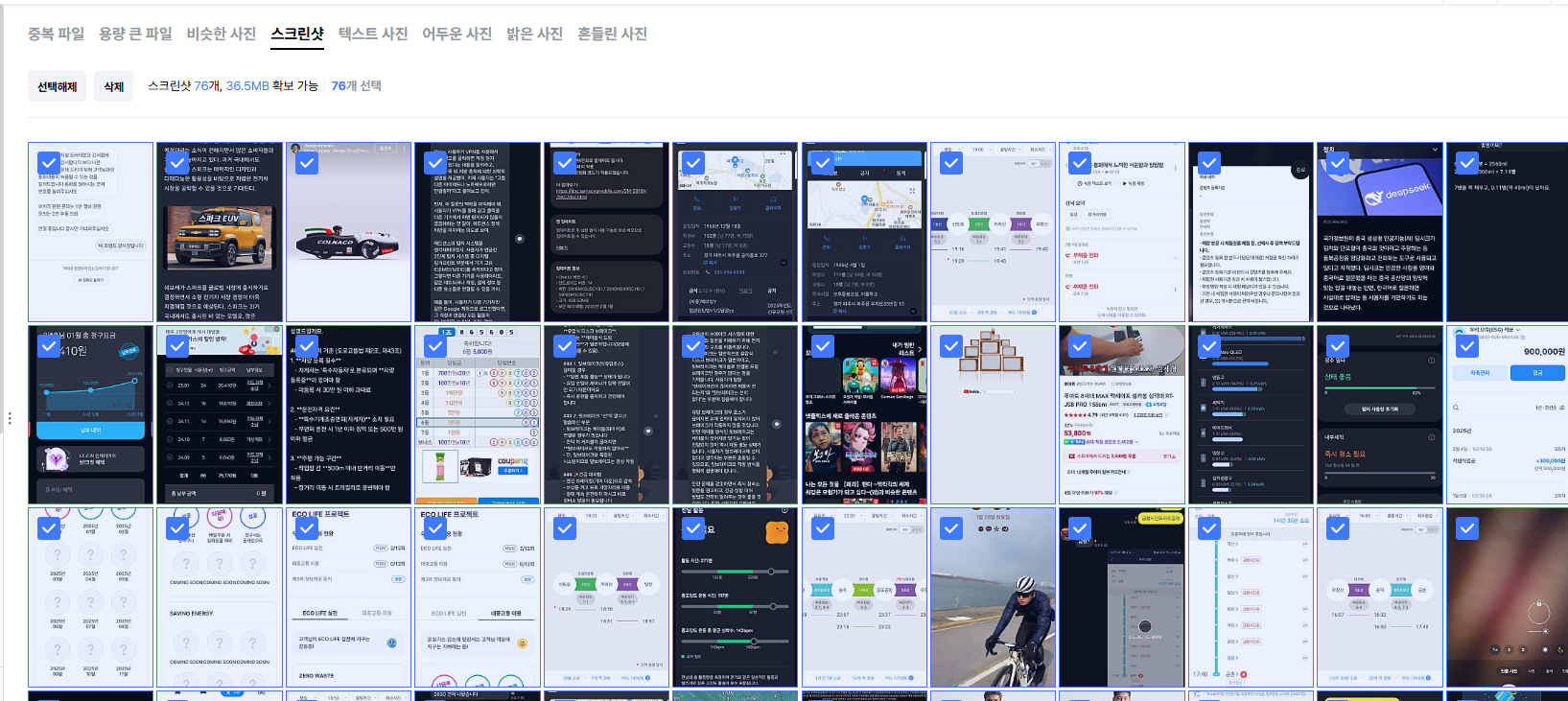Click the 선택해제 button
Viewport: 1568px width, 701px height.
coord(58,86)
